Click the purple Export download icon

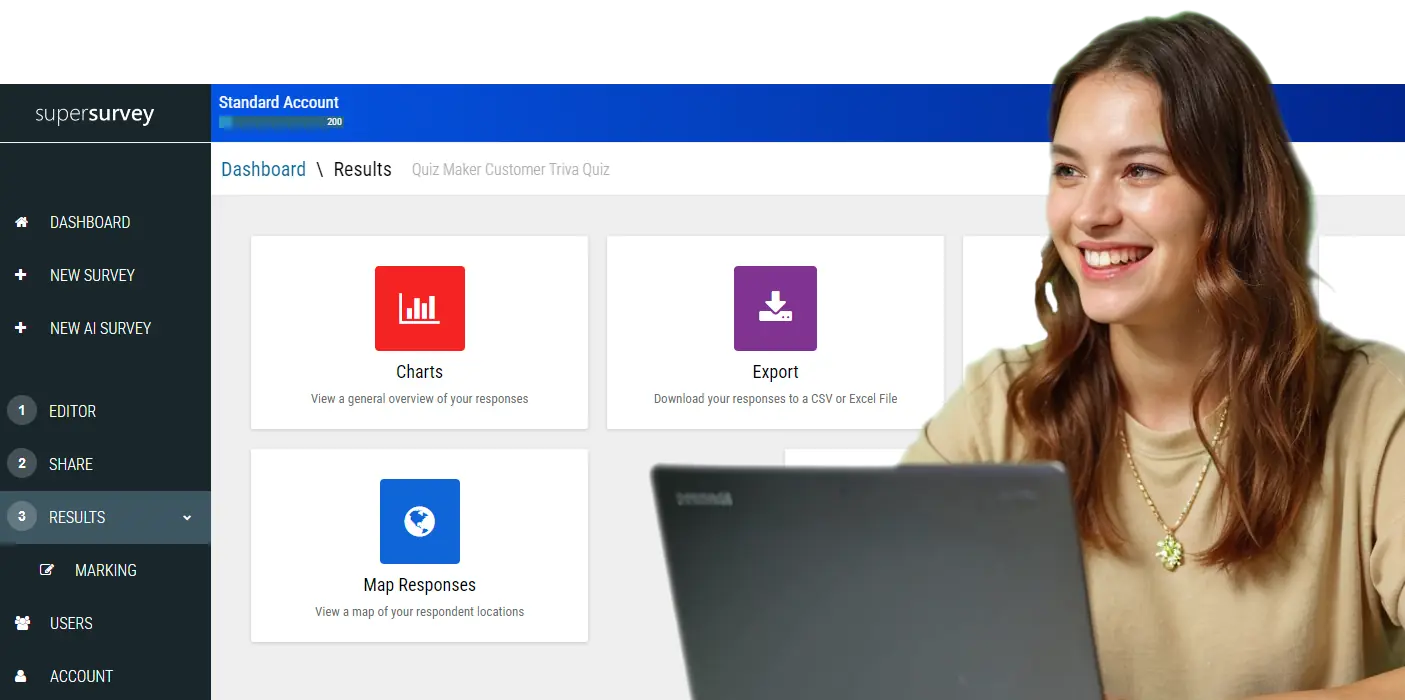click(775, 308)
